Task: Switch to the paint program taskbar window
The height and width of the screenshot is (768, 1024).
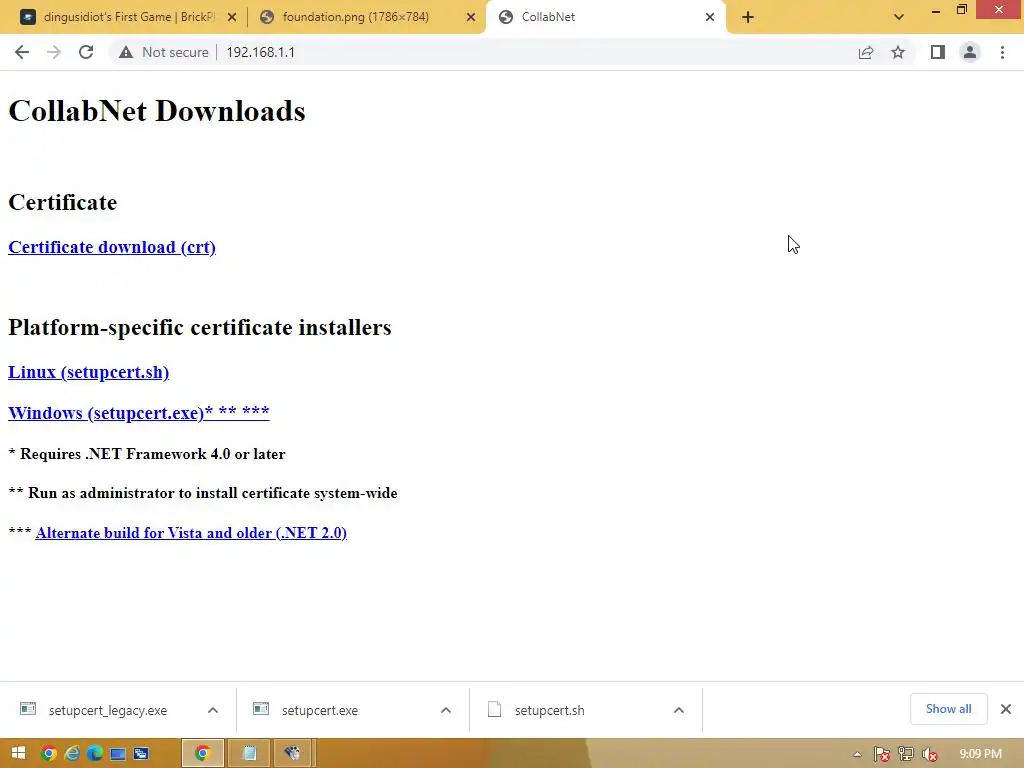Action: click(293, 754)
